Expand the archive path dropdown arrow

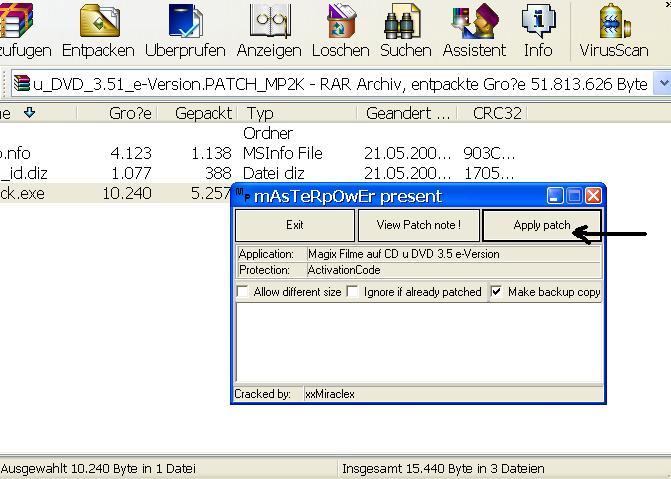[x=662, y=84]
